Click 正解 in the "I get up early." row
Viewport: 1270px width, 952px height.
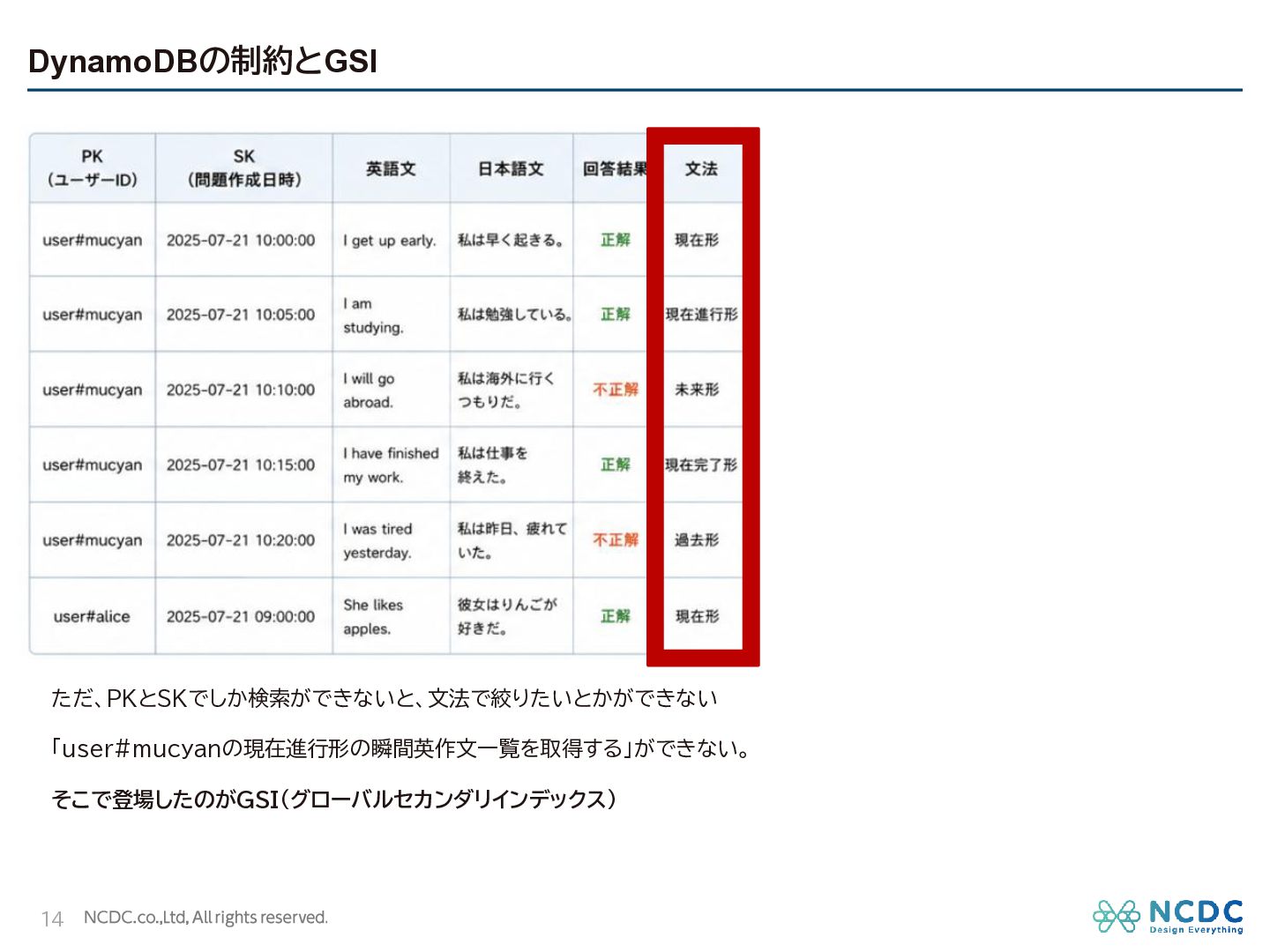pyautogui.click(x=616, y=240)
